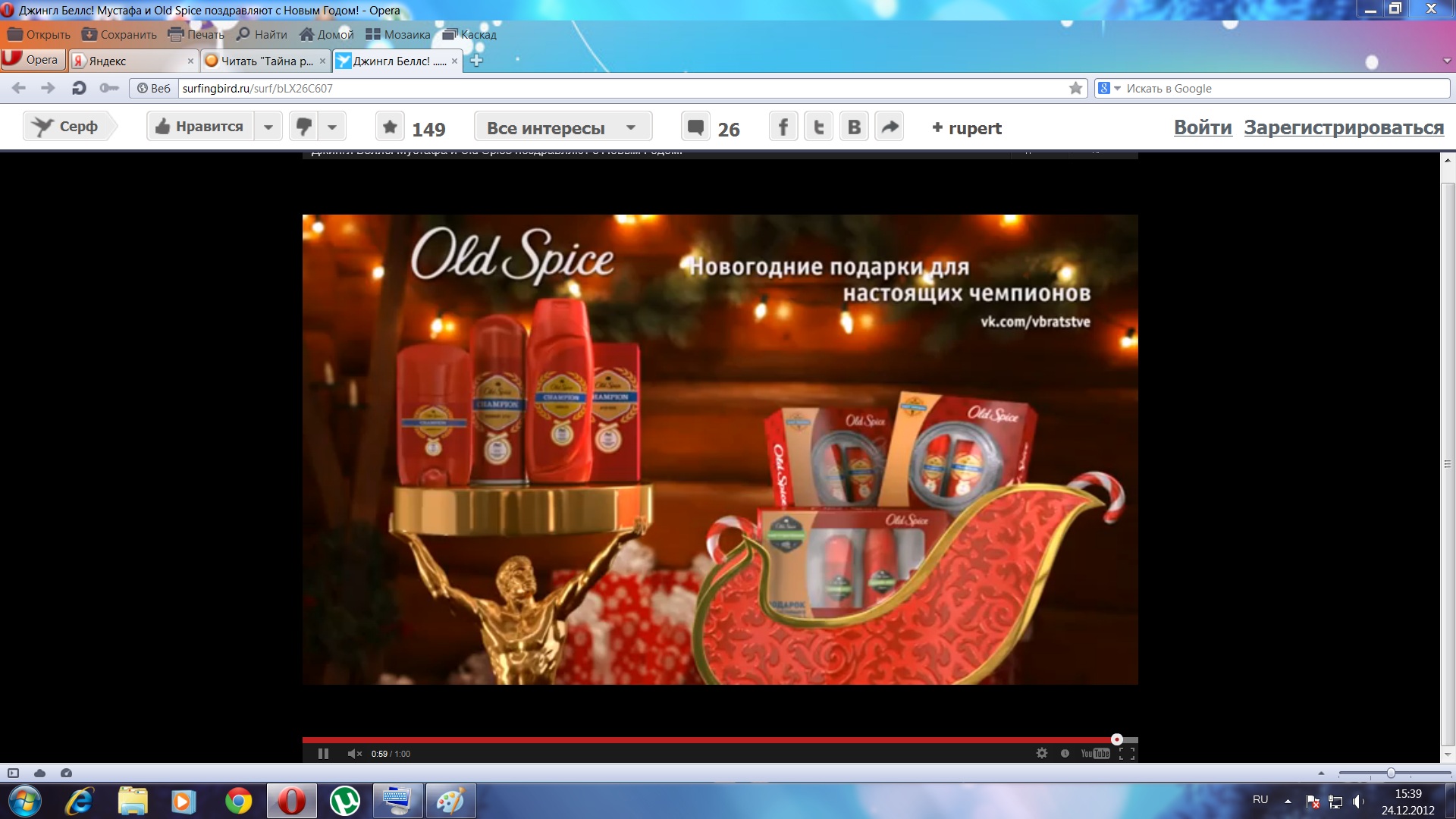This screenshot has height=819, width=1456.
Task: Expand the dislike dropdown arrow
Action: 332,127
